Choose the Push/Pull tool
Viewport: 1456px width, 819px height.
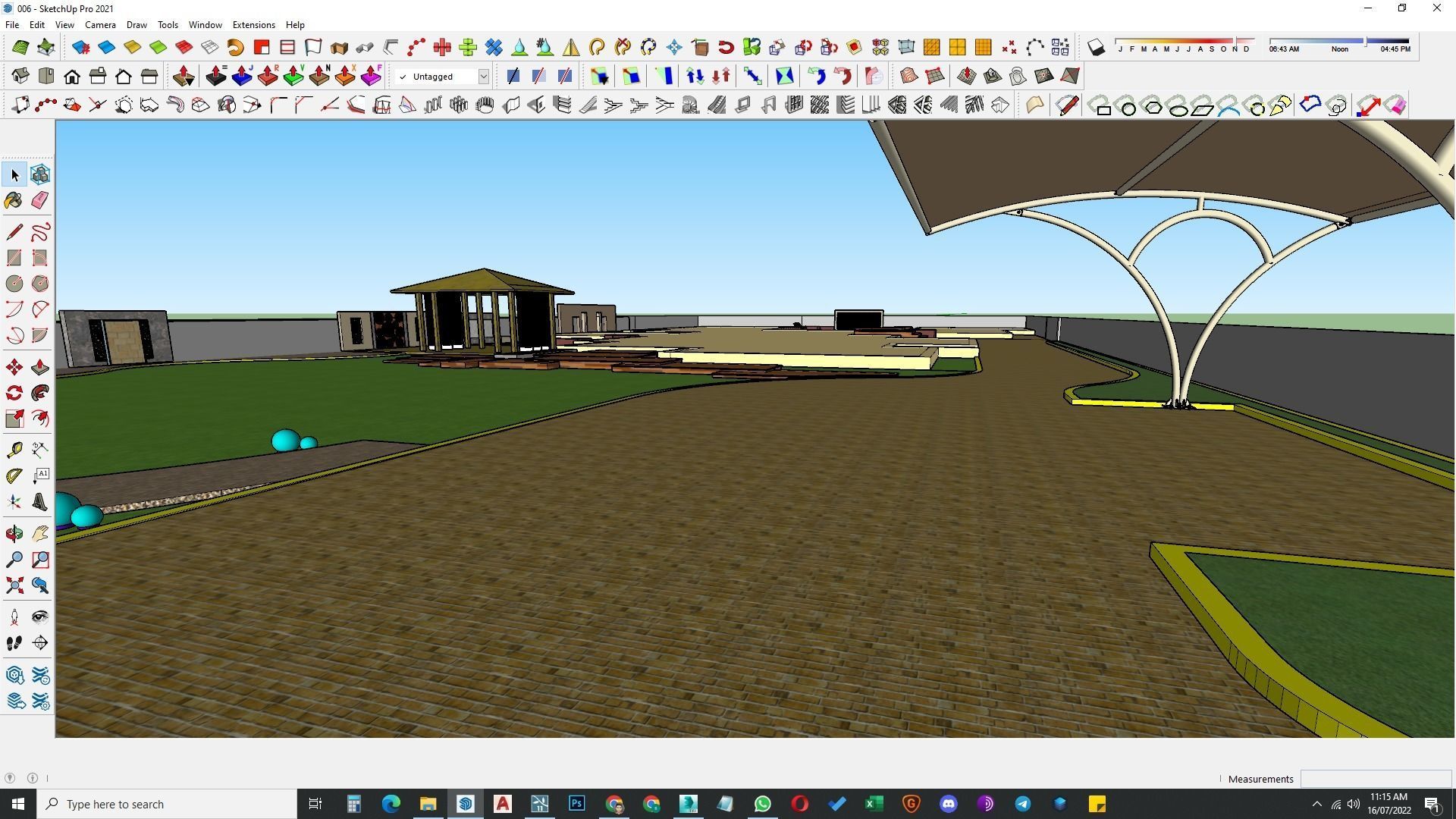tap(40, 368)
